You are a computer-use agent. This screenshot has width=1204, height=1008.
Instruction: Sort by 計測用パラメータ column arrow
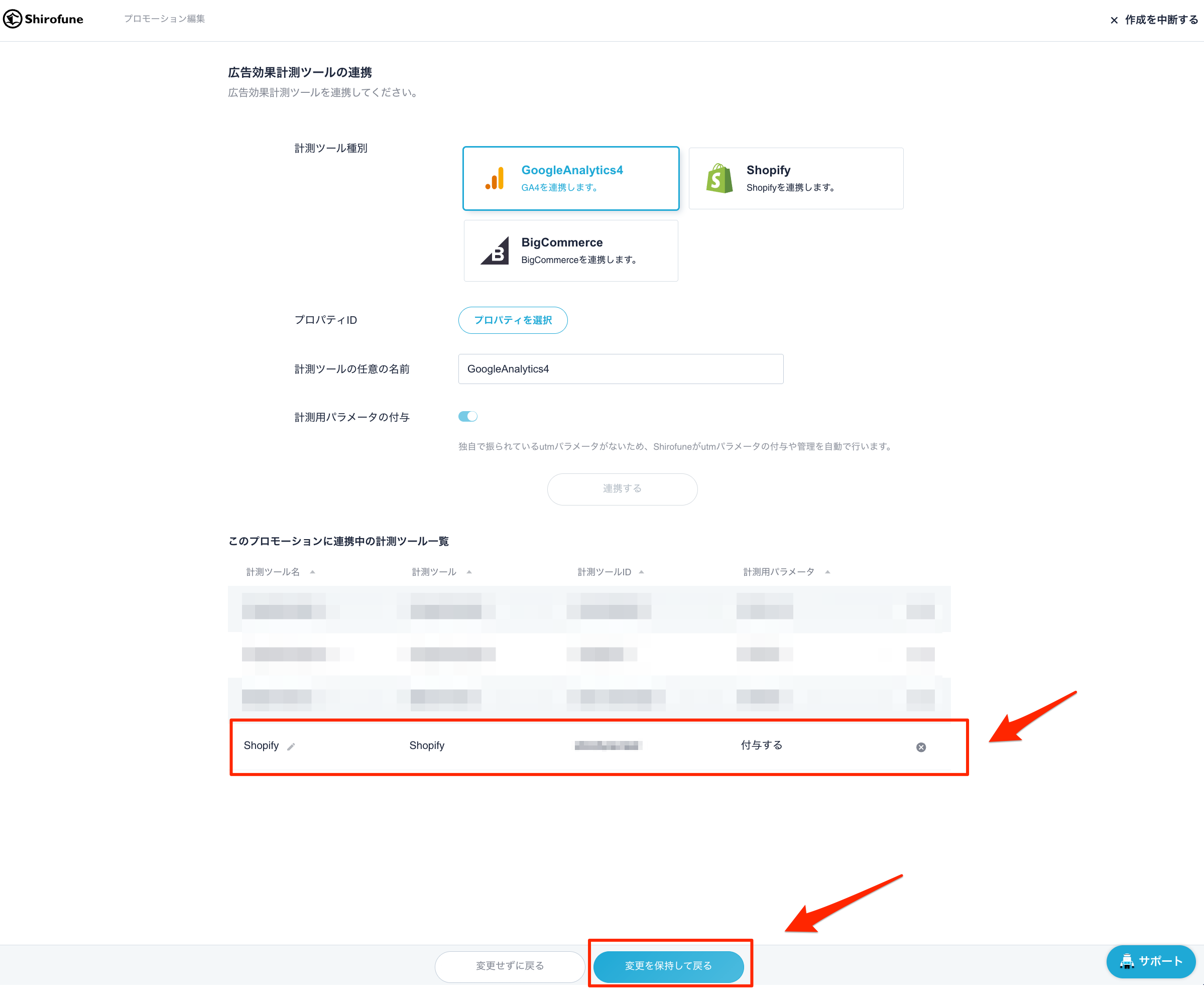pyautogui.click(x=827, y=572)
